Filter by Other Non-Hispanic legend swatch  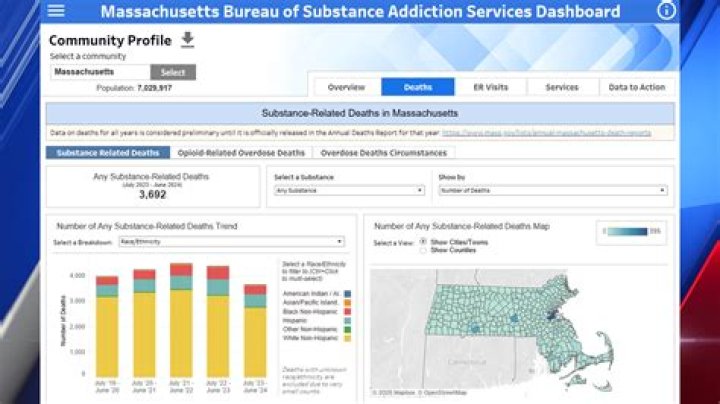(348, 329)
